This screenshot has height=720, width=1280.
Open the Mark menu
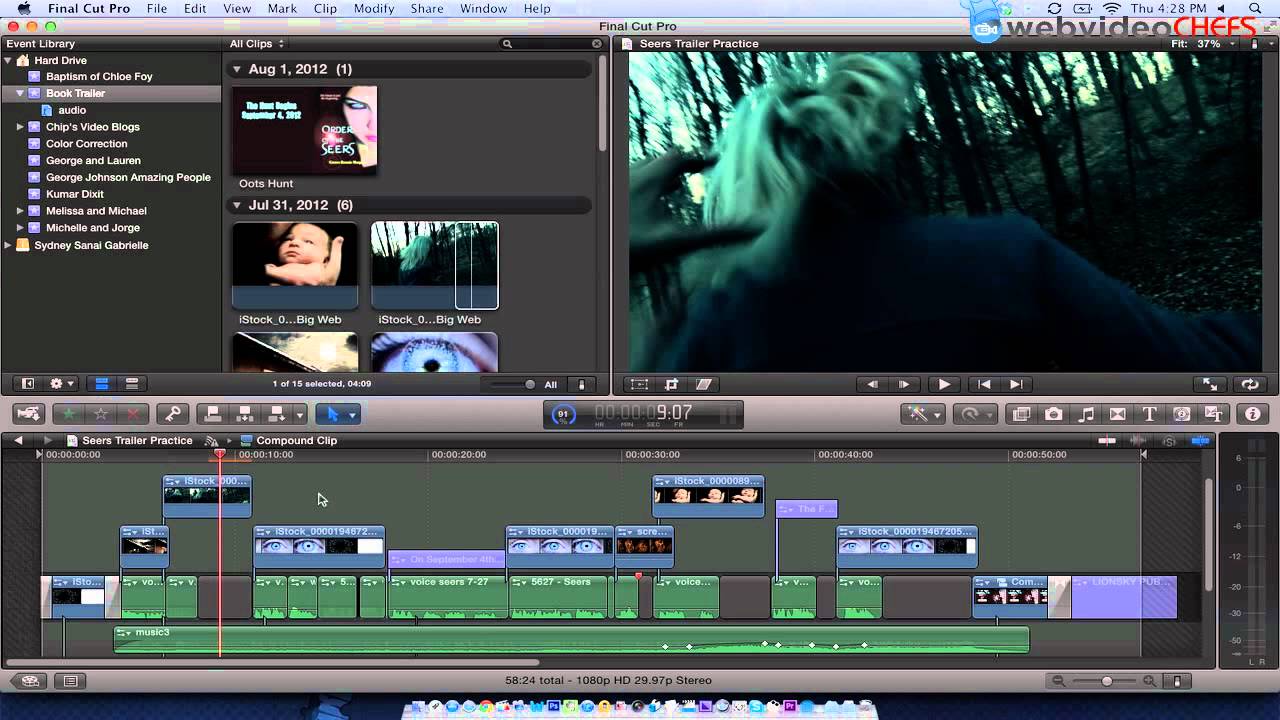(282, 9)
